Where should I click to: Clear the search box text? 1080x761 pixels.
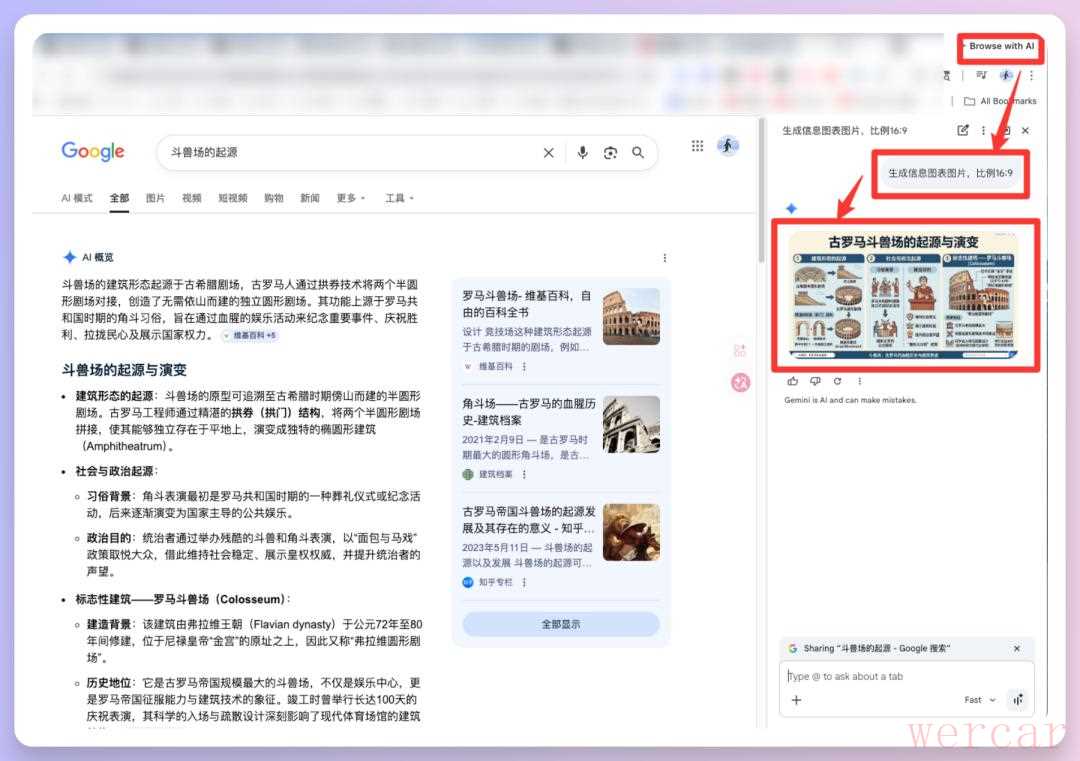(x=548, y=153)
